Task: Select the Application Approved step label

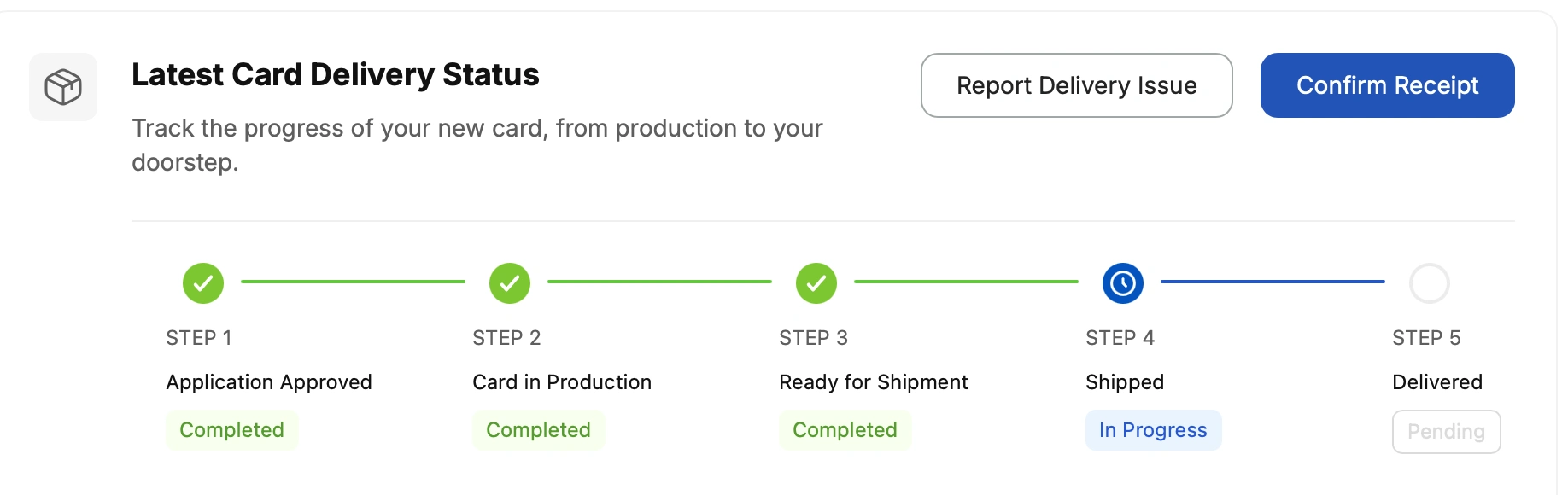Action: pos(269,382)
